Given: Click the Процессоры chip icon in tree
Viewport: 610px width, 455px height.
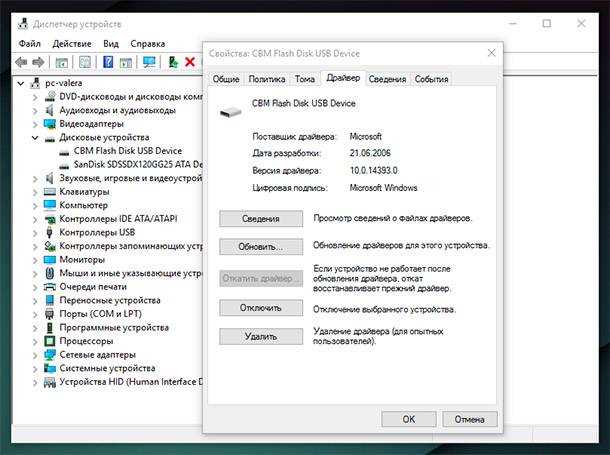Looking at the screenshot, I should pyautogui.click(x=50, y=341).
